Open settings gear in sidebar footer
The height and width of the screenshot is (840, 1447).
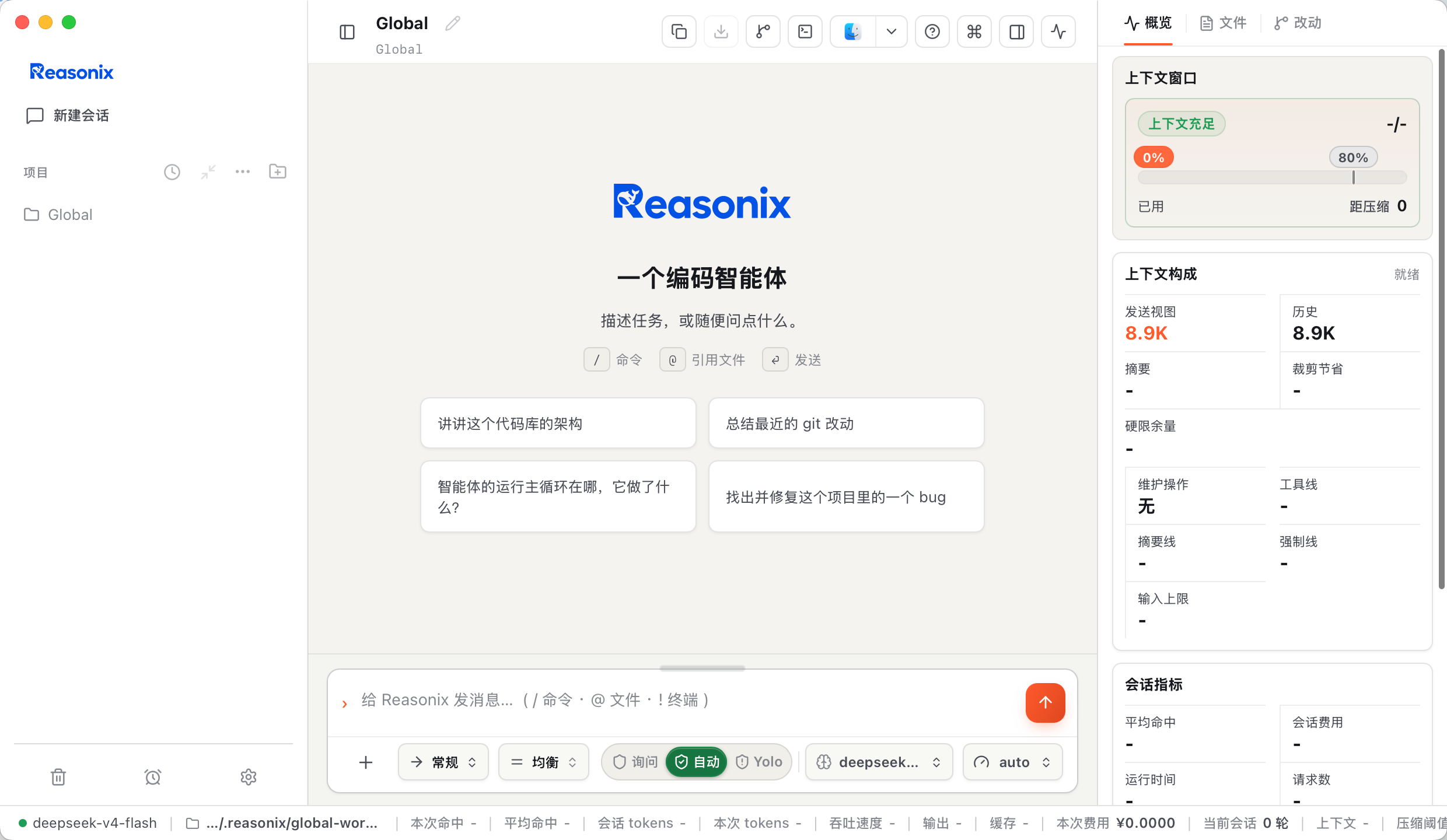249,777
